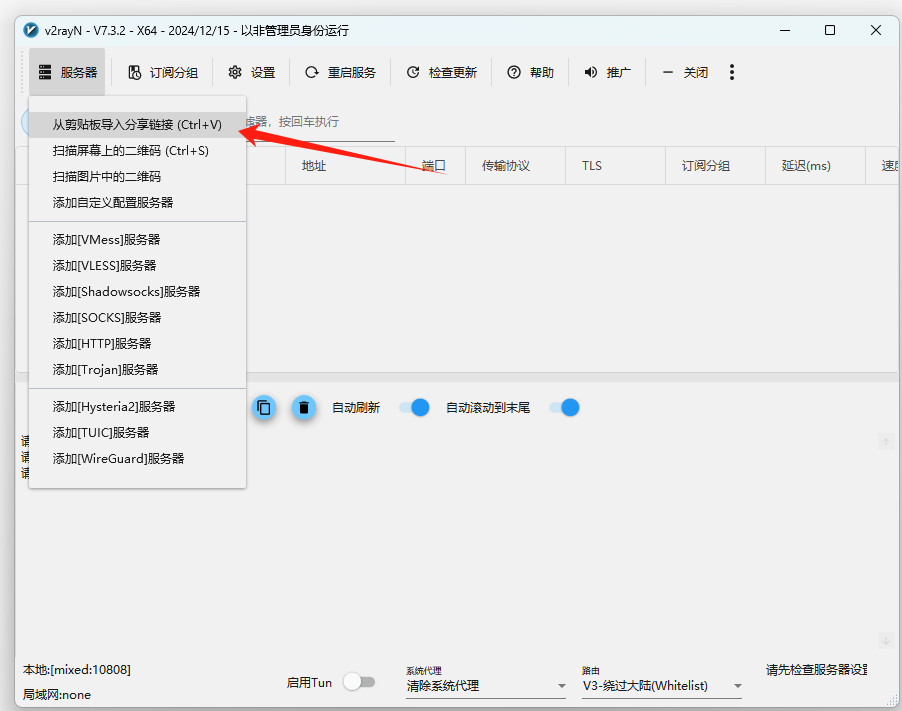Image resolution: width=902 pixels, height=711 pixels.
Task: Click the 重启服务 restart service icon
Action: click(312, 73)
